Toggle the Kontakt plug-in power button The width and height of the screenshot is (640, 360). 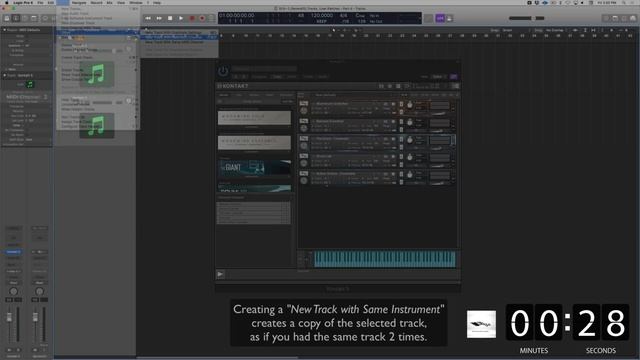[223, 71]
